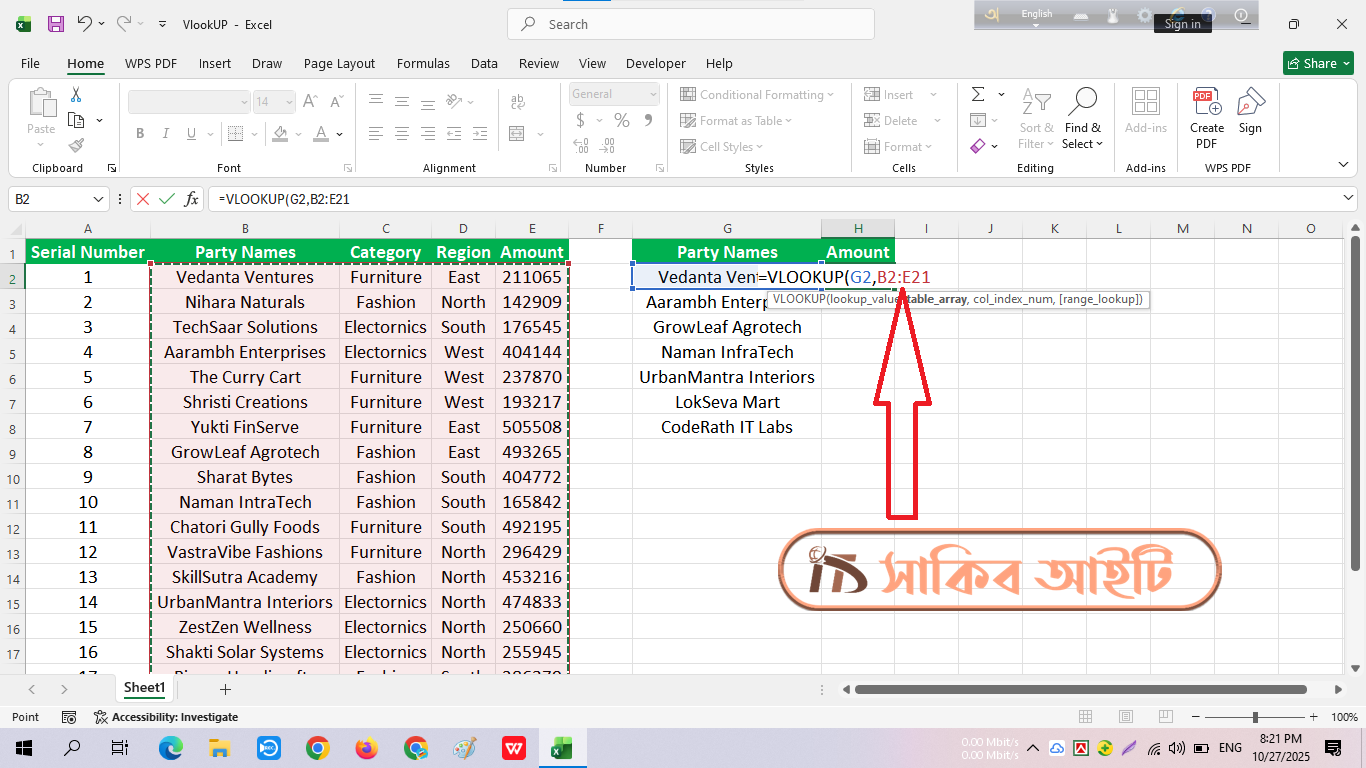
Task: Click the Enter checkmark in formula bar
Action: click(167, 199)
